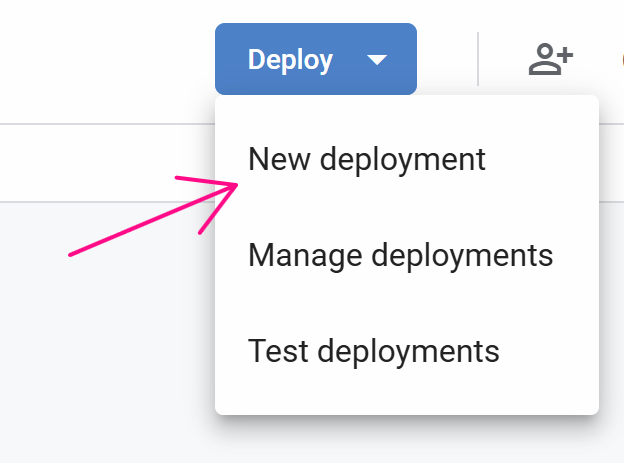
Task: Click the Deploy dropdown caret arrow
Action: click(x=376, y=60)
